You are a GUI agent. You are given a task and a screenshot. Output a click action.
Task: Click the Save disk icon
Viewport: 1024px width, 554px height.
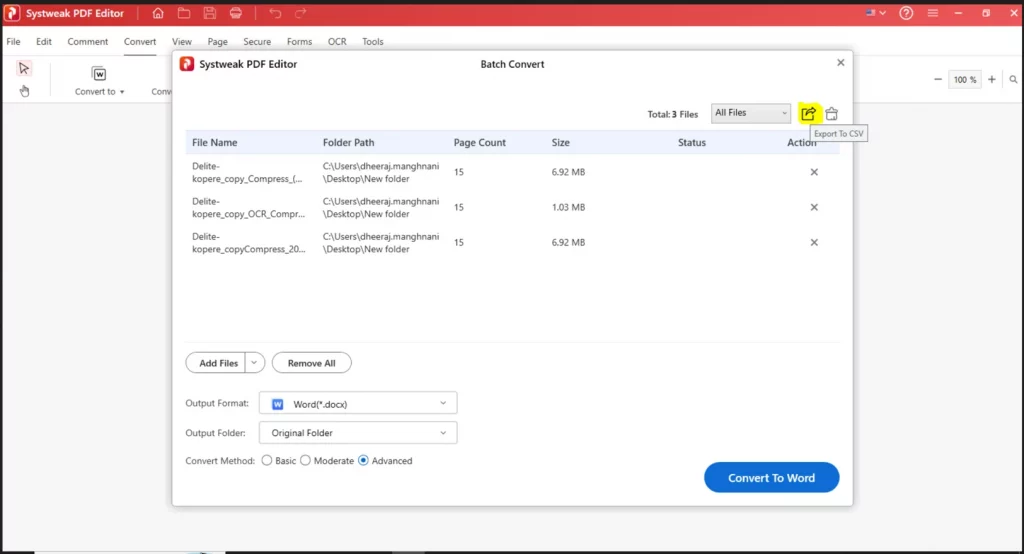point(210,13)
